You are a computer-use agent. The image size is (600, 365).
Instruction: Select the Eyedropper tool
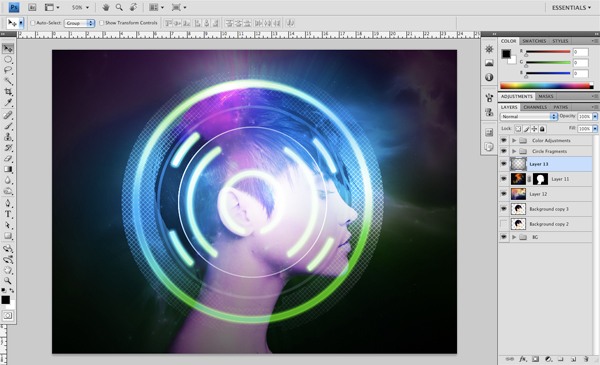tap(8, 103)
